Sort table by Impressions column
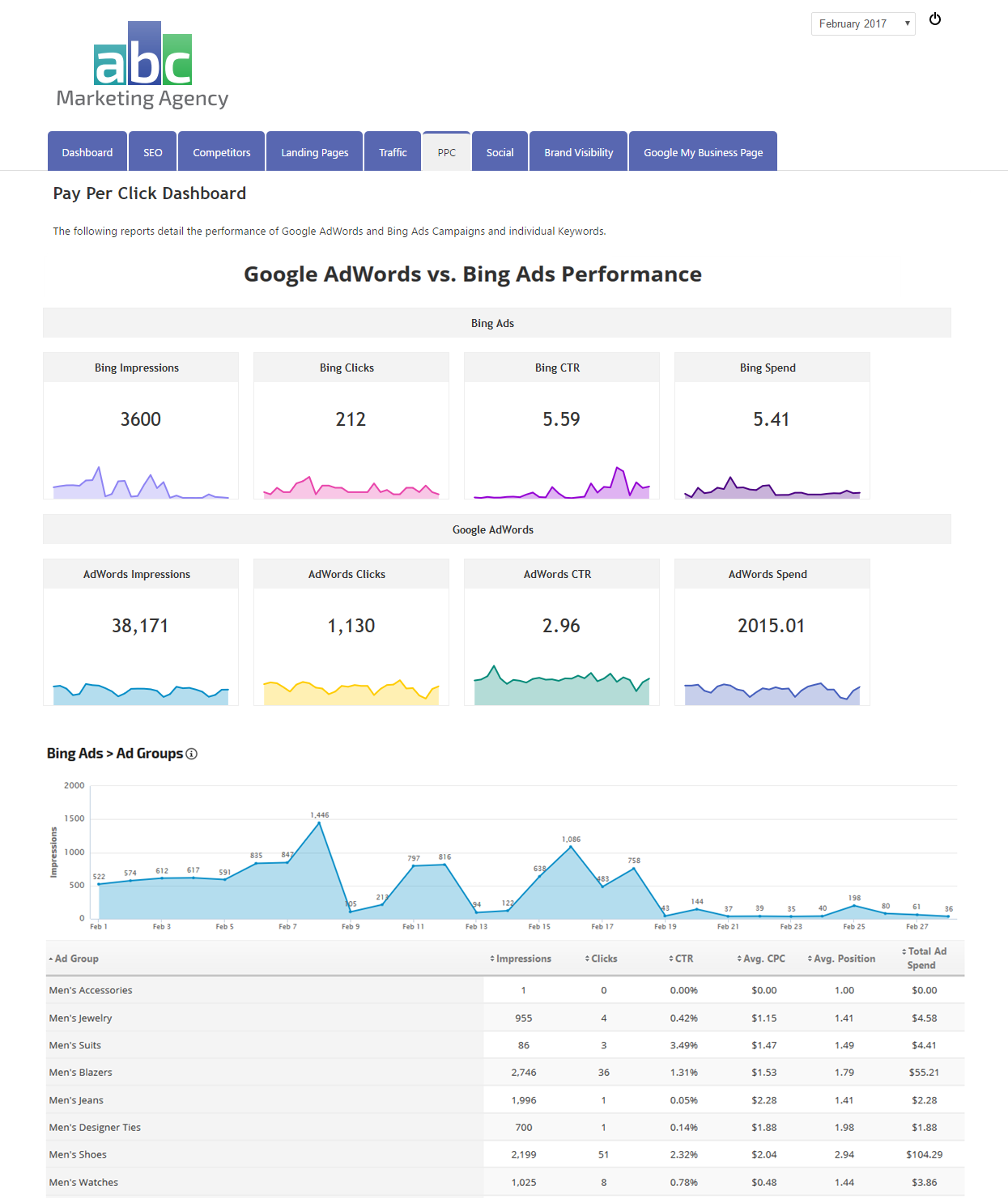 tap(521, 959)
